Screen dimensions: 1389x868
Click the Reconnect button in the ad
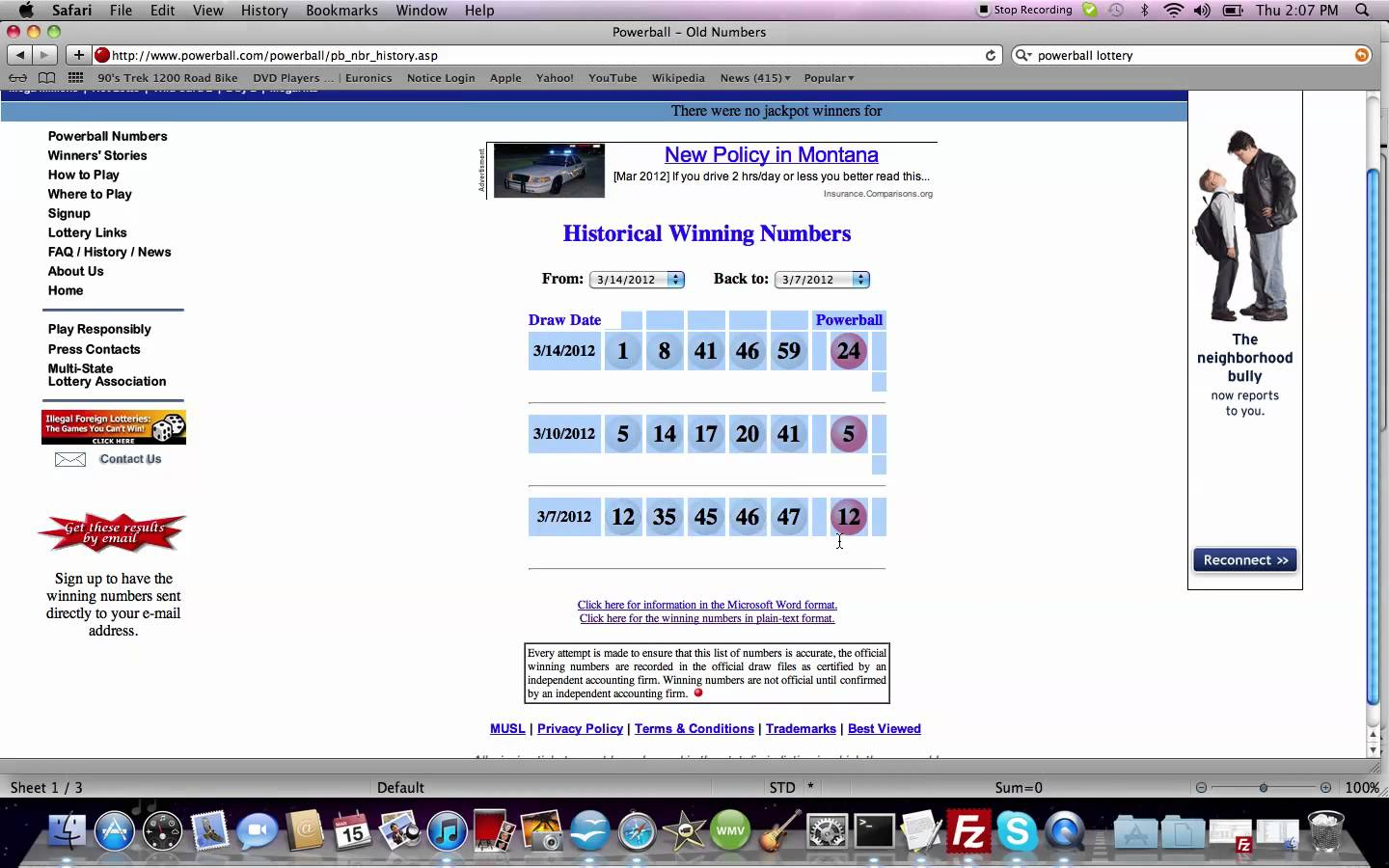(1245, 560)
